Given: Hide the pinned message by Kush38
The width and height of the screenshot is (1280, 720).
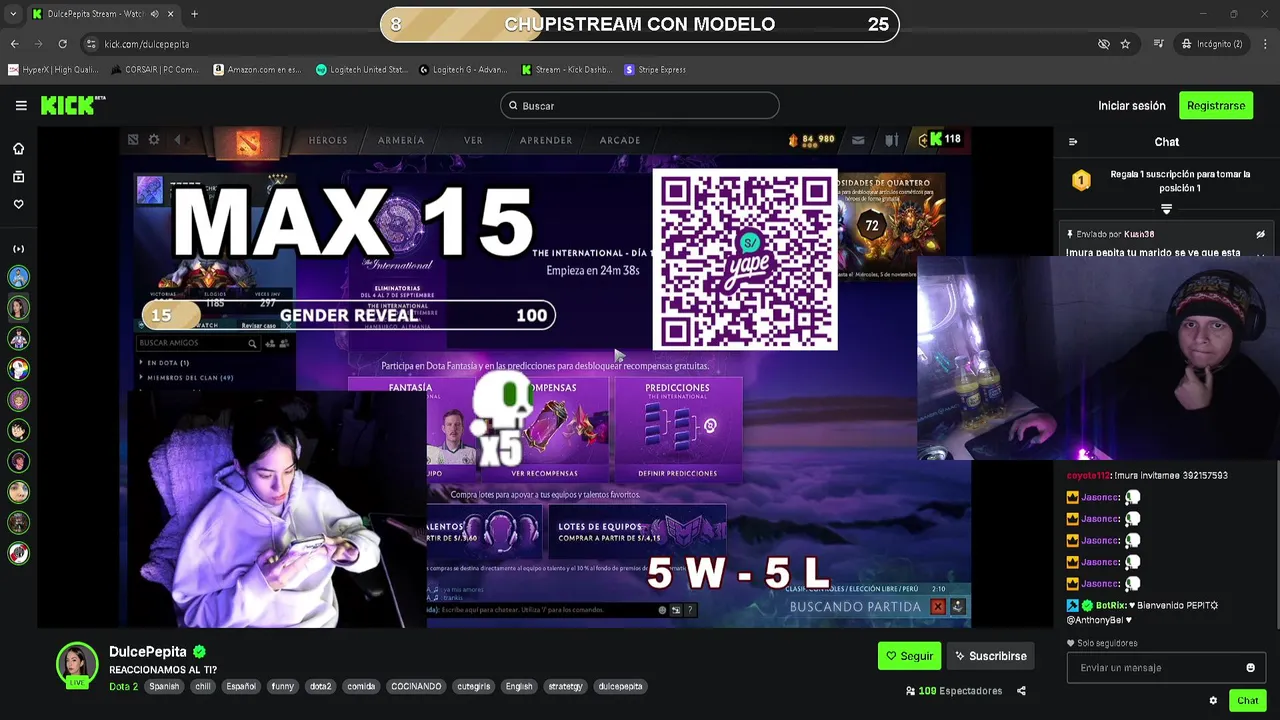Looking at the screenshot, I should coord(1261,234).
